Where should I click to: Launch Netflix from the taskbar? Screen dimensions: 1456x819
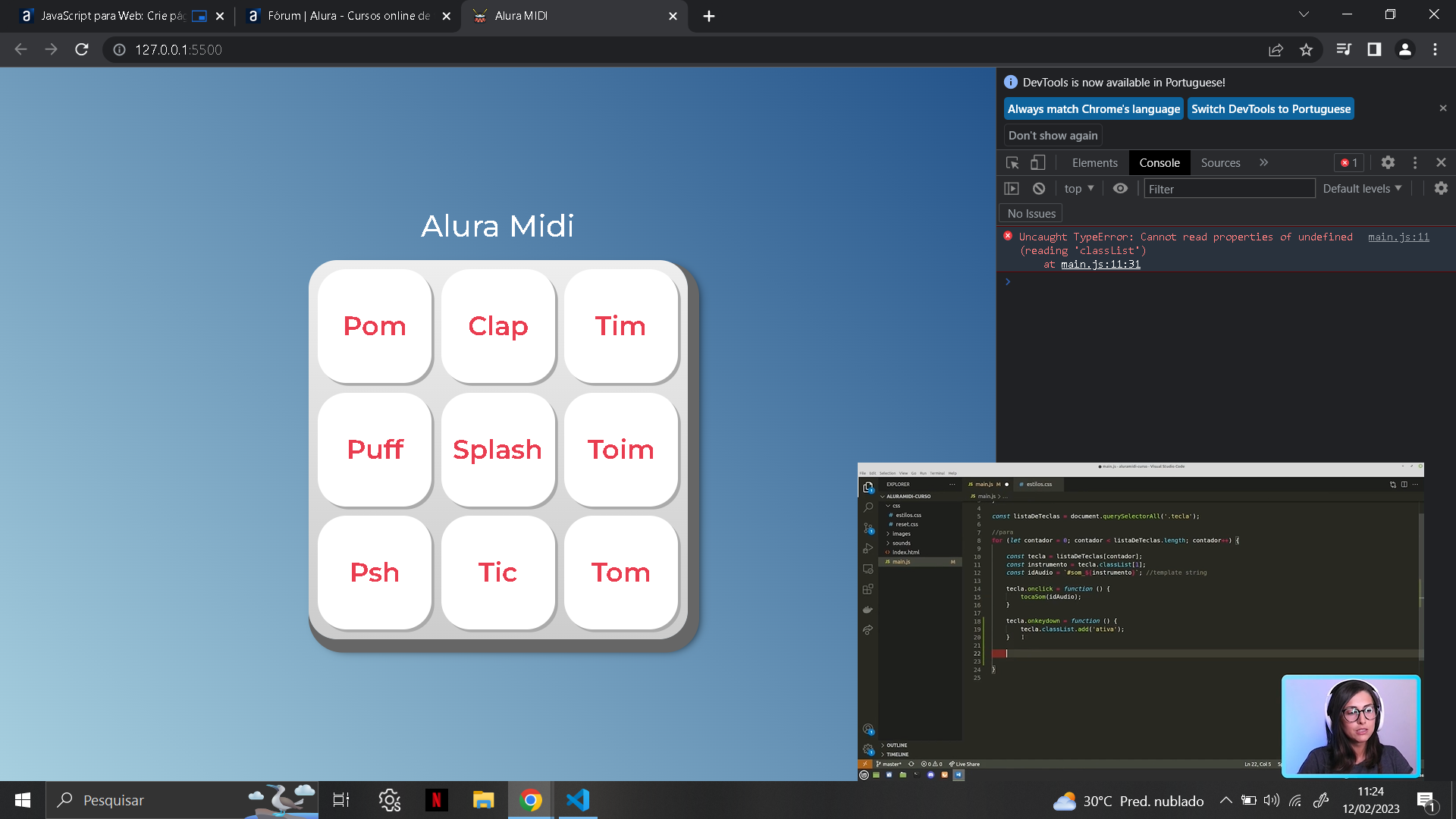coord(436,800)
